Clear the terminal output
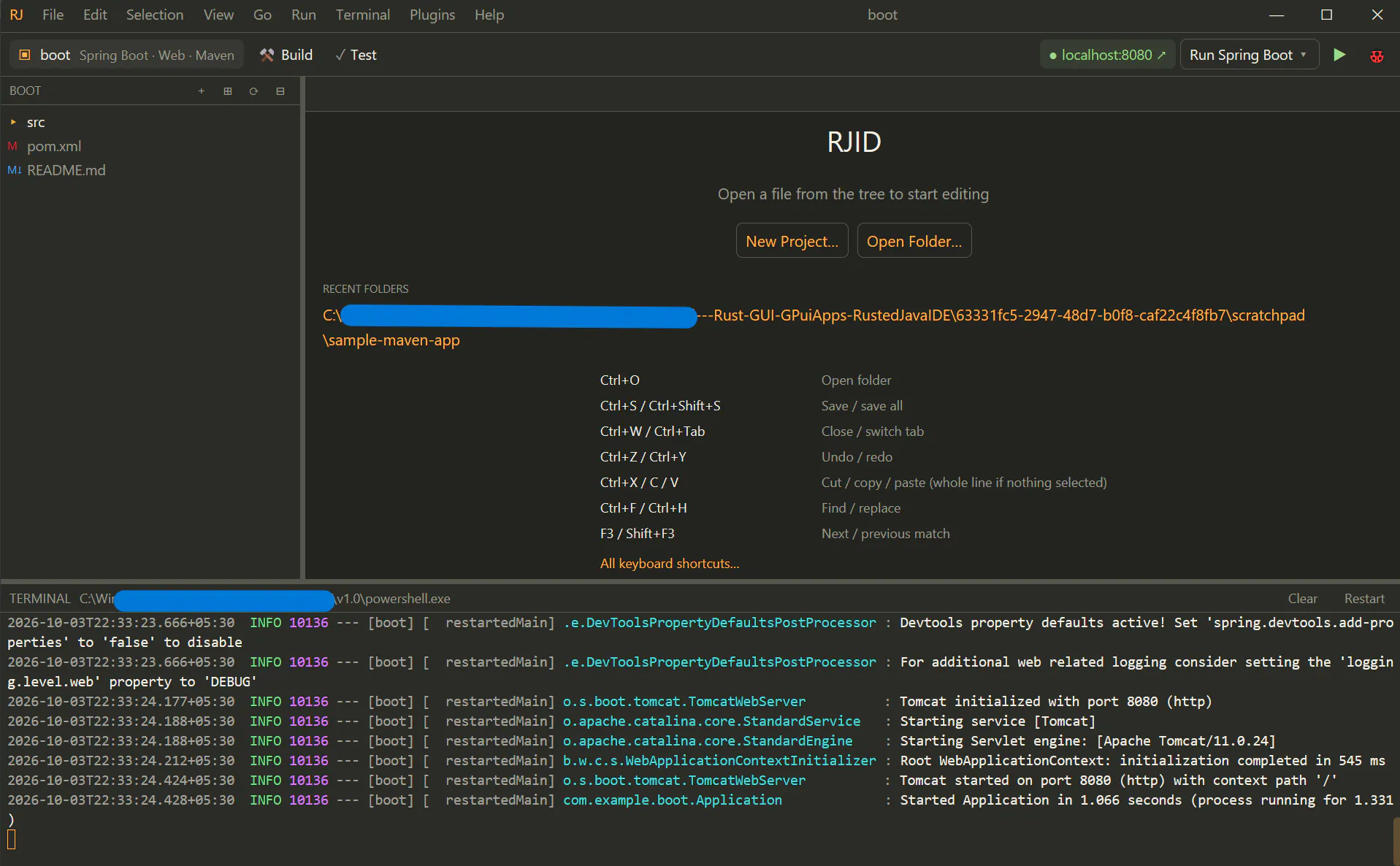 1303,599
